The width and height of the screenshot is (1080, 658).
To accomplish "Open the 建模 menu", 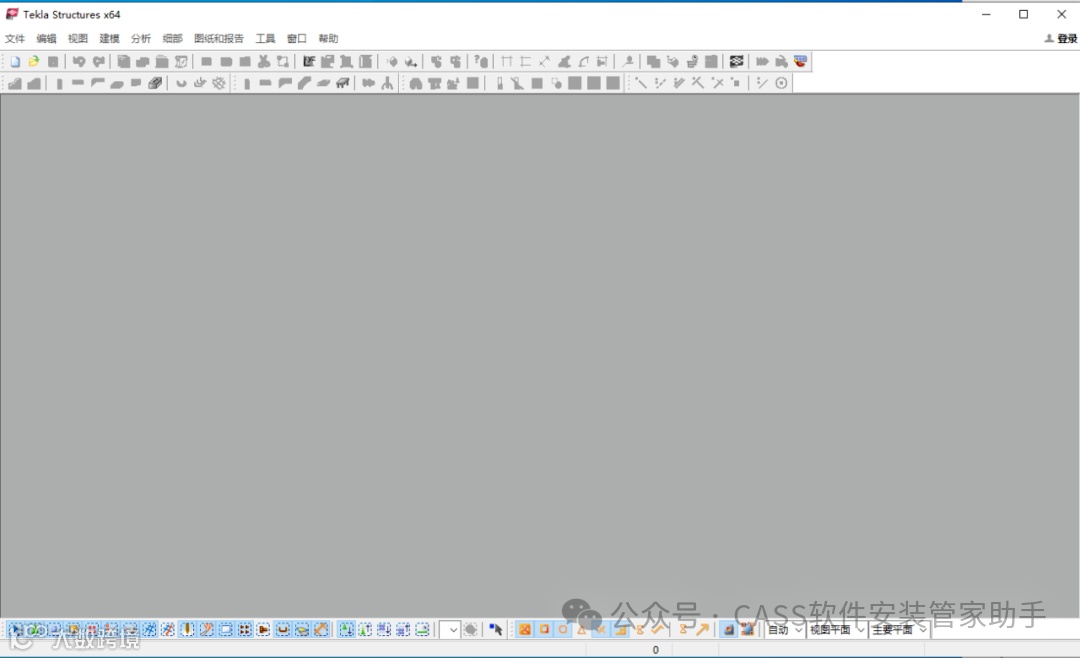I will pyautogui.click(x=110, y=39).
